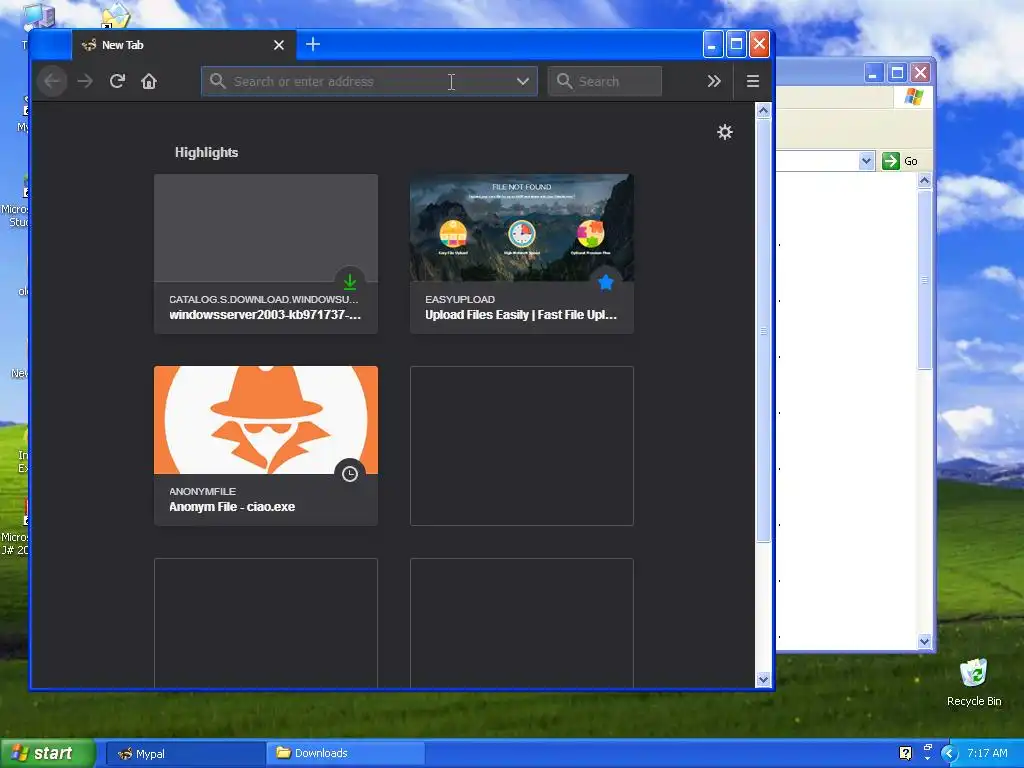Maximize the Downloads window
1024x768 pixels.
(x=897, y=72)
